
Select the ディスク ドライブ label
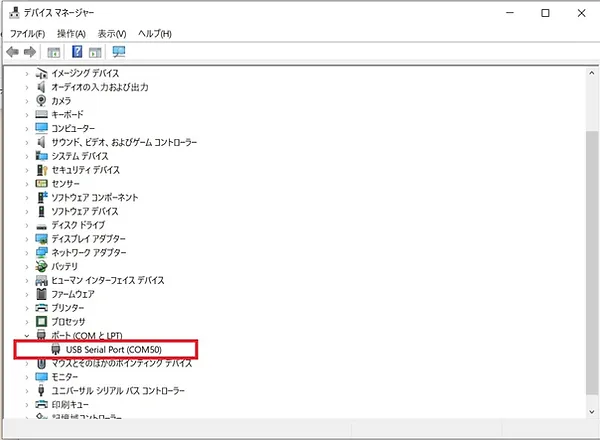tap(78, 225)
